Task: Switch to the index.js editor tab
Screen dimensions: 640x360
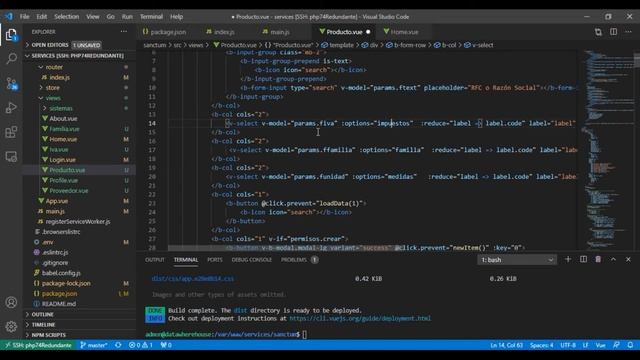Action: click(224, 32)
